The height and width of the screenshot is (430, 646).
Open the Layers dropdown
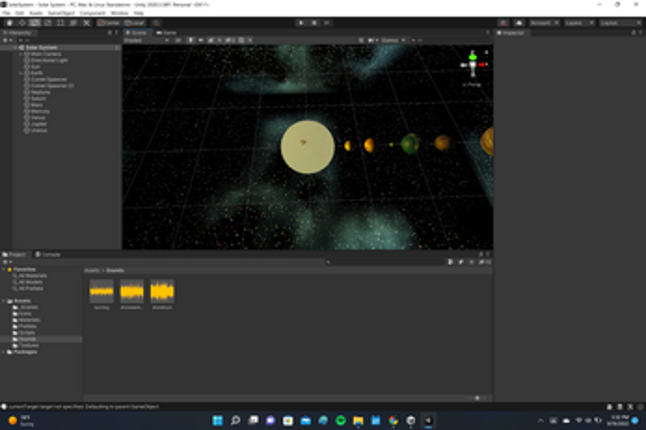(579, 23)
